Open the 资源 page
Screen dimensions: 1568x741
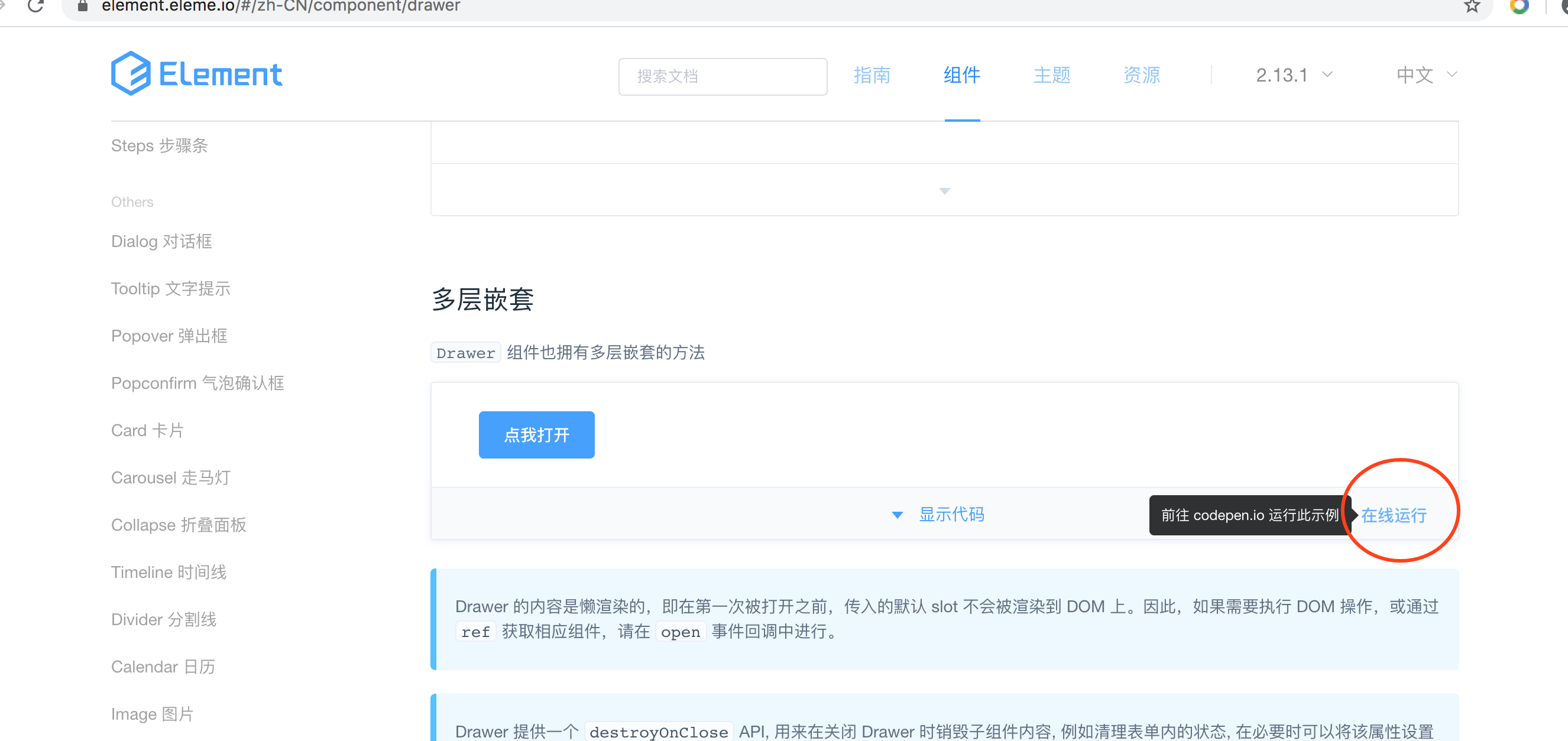pos(1141,76)
